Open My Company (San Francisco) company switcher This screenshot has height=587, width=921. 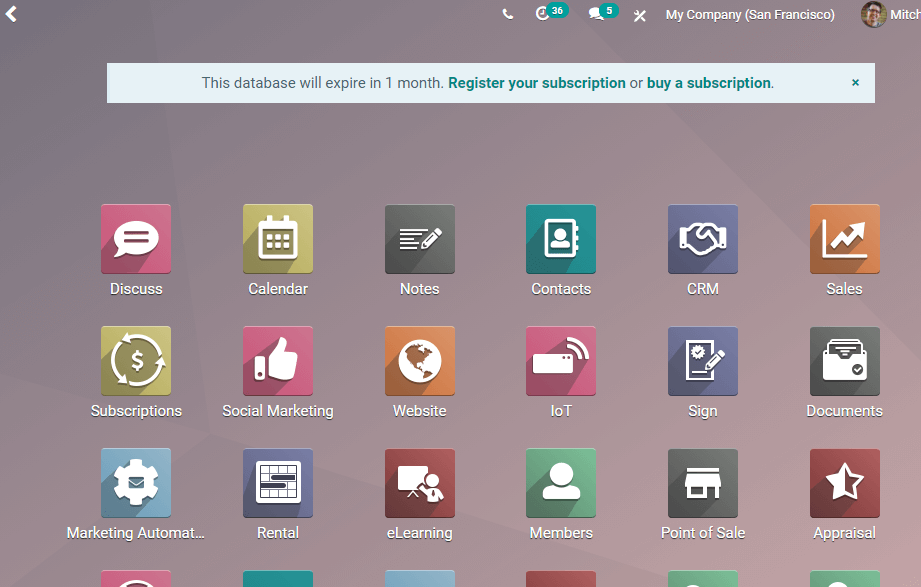point(750,15)
